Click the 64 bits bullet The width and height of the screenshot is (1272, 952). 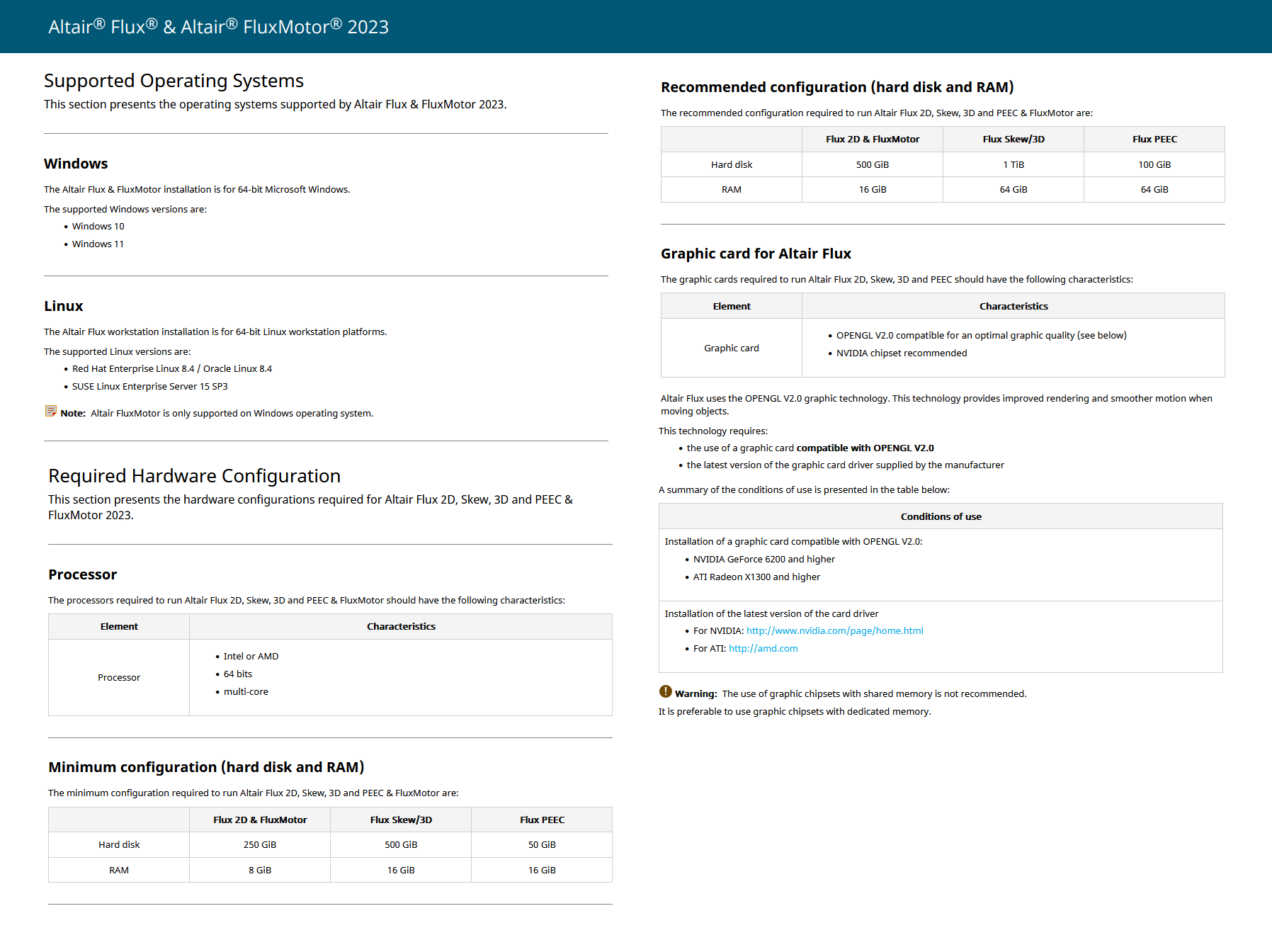pos(237,674)
